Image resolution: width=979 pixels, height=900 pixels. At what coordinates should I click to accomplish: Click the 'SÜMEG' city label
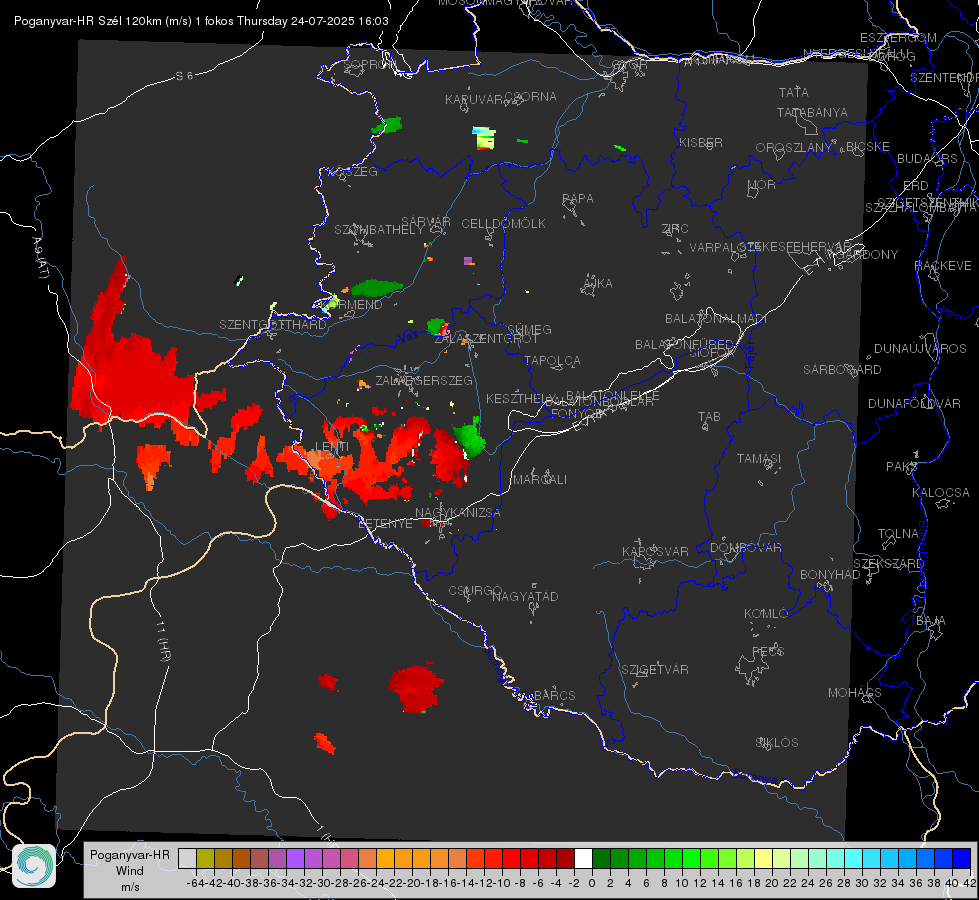point(529,329)
